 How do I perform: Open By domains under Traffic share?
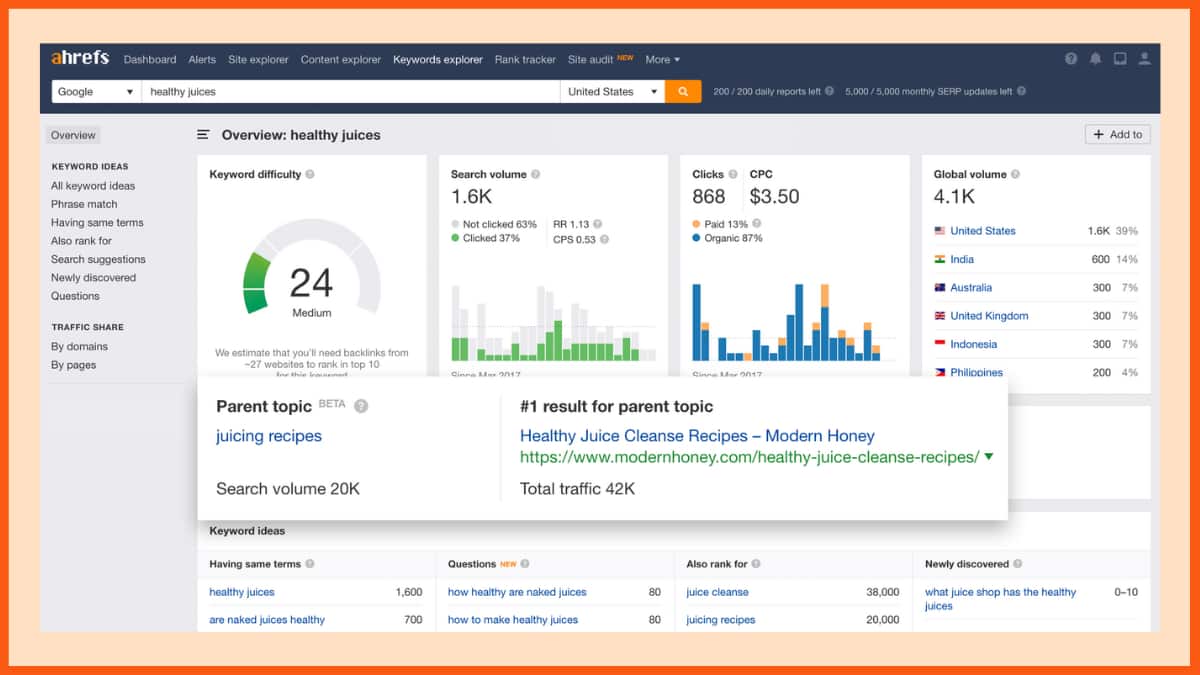(79, 347)
